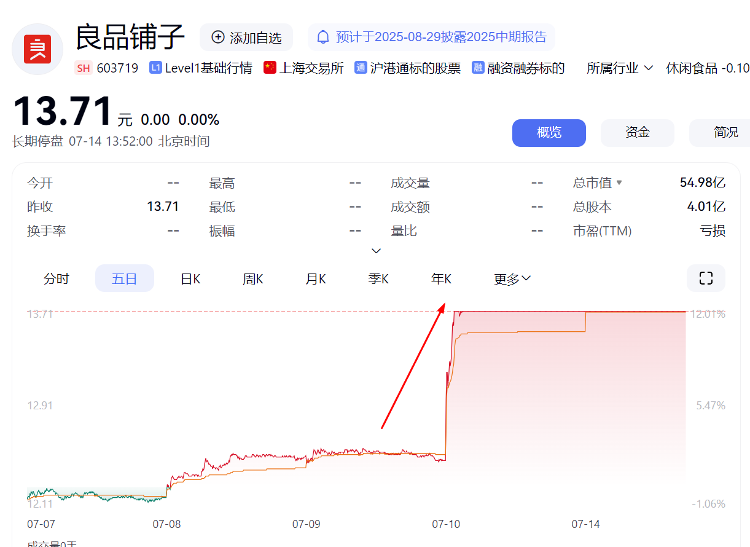Select the 月K chart period
The image size is (750, 547).
(x=315, y=278)
